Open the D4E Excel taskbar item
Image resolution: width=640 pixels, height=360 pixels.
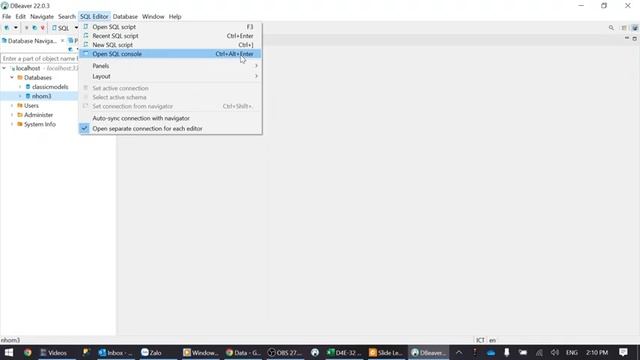coord(344,353)
